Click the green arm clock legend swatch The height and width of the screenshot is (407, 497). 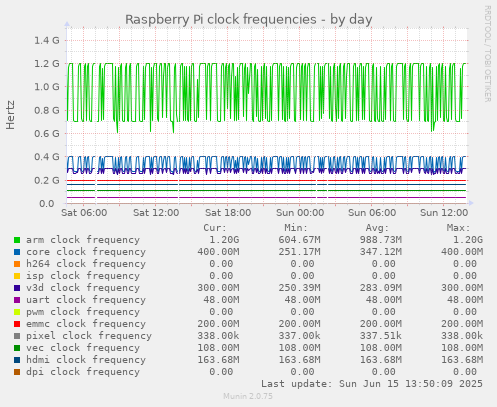17,240
